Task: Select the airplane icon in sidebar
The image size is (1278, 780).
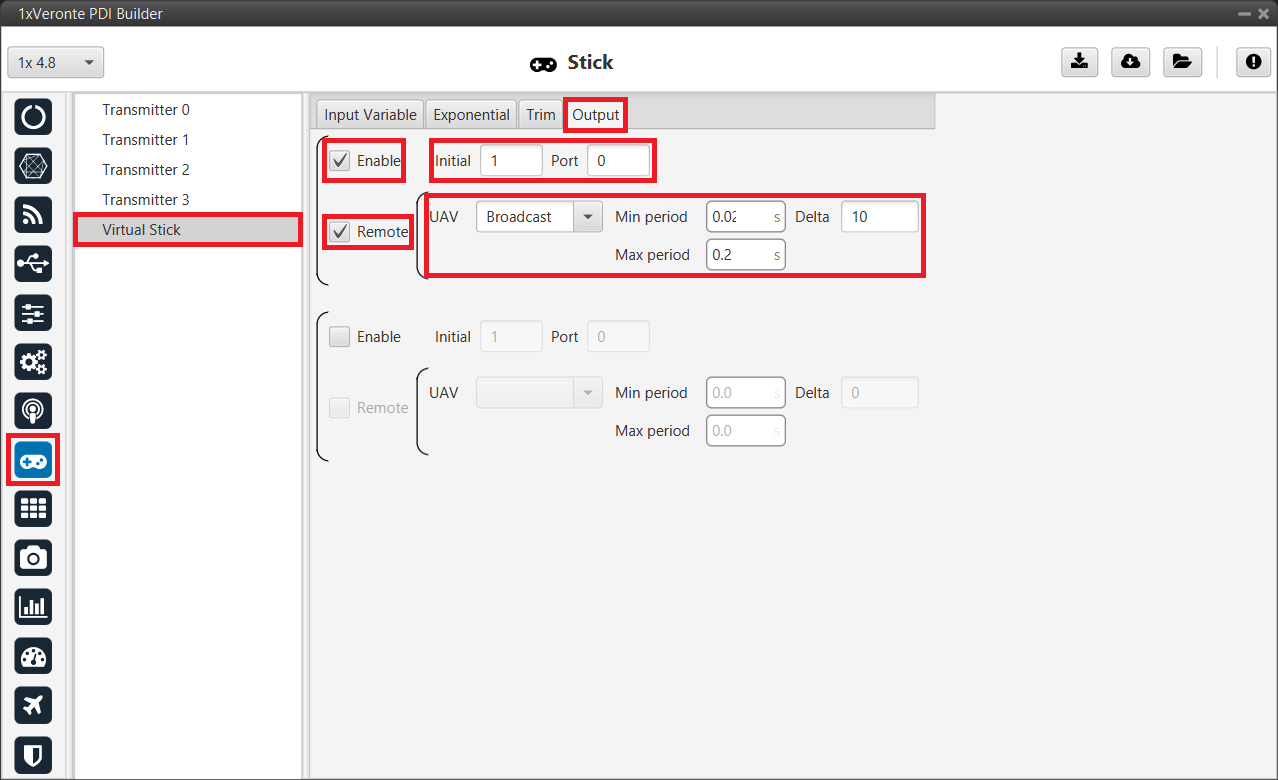Action: pyautogui.click(x=33, y=705)
